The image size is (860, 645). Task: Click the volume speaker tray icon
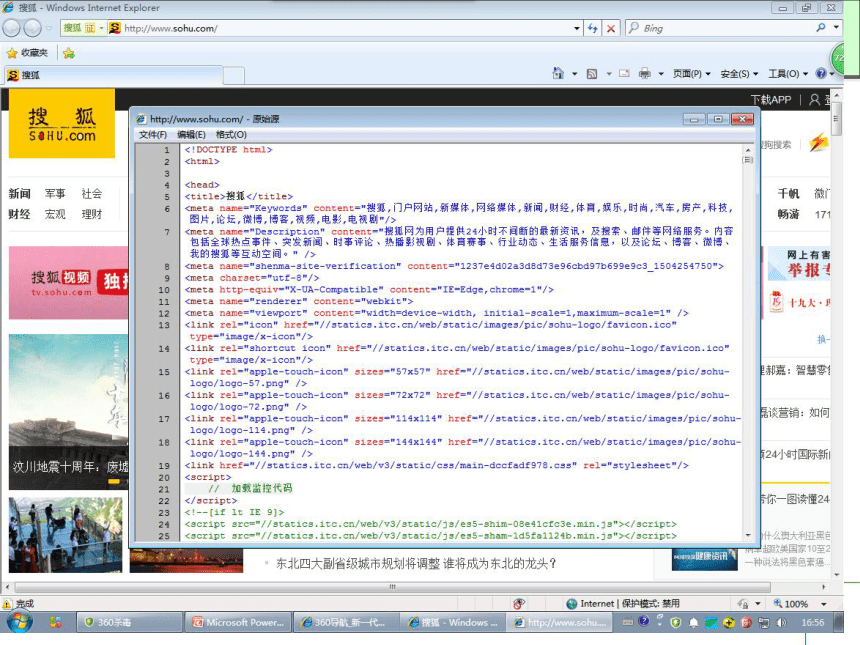pos(782,622)
